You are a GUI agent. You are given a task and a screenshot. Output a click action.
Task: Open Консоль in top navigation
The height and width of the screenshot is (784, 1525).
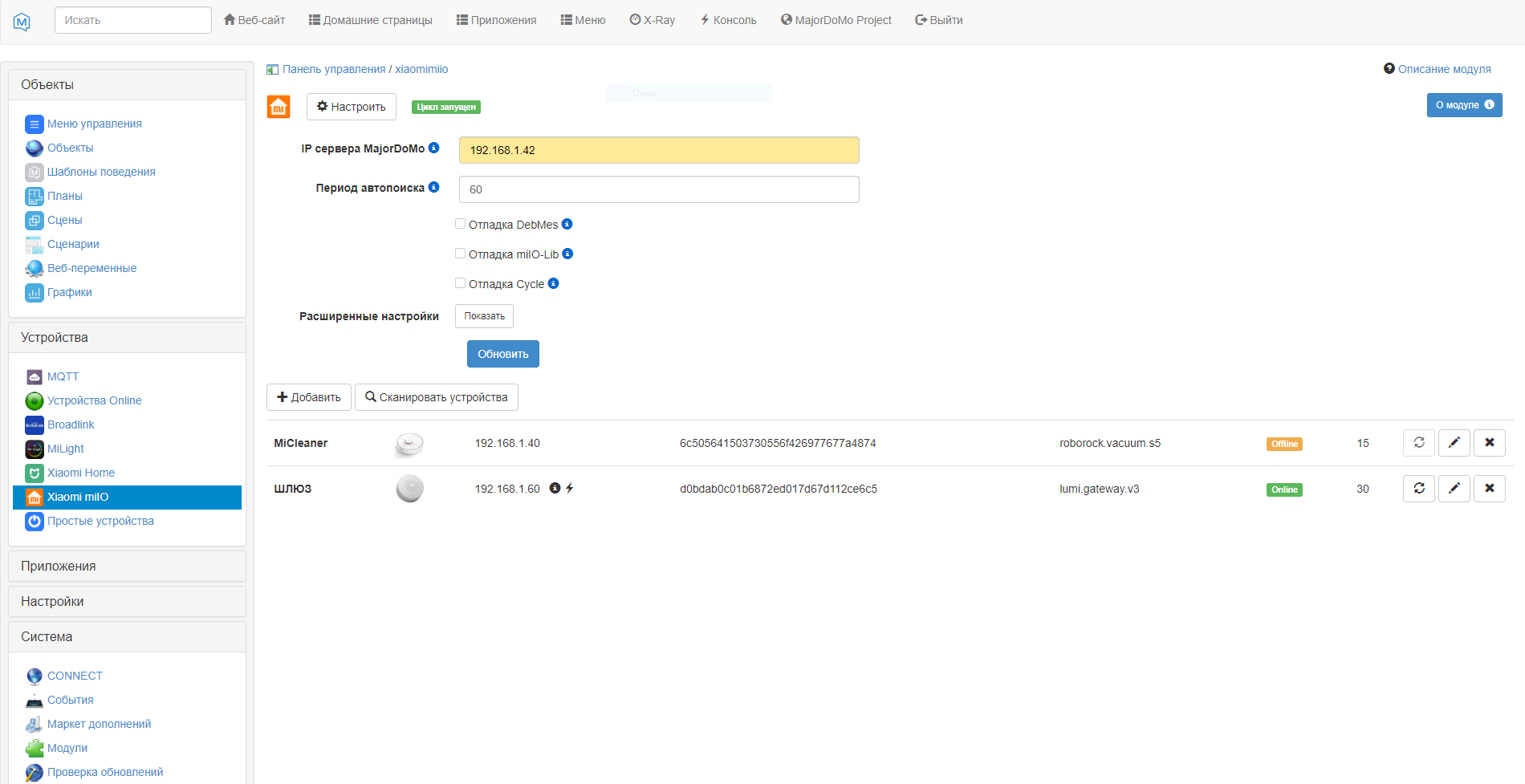[729, 20]
